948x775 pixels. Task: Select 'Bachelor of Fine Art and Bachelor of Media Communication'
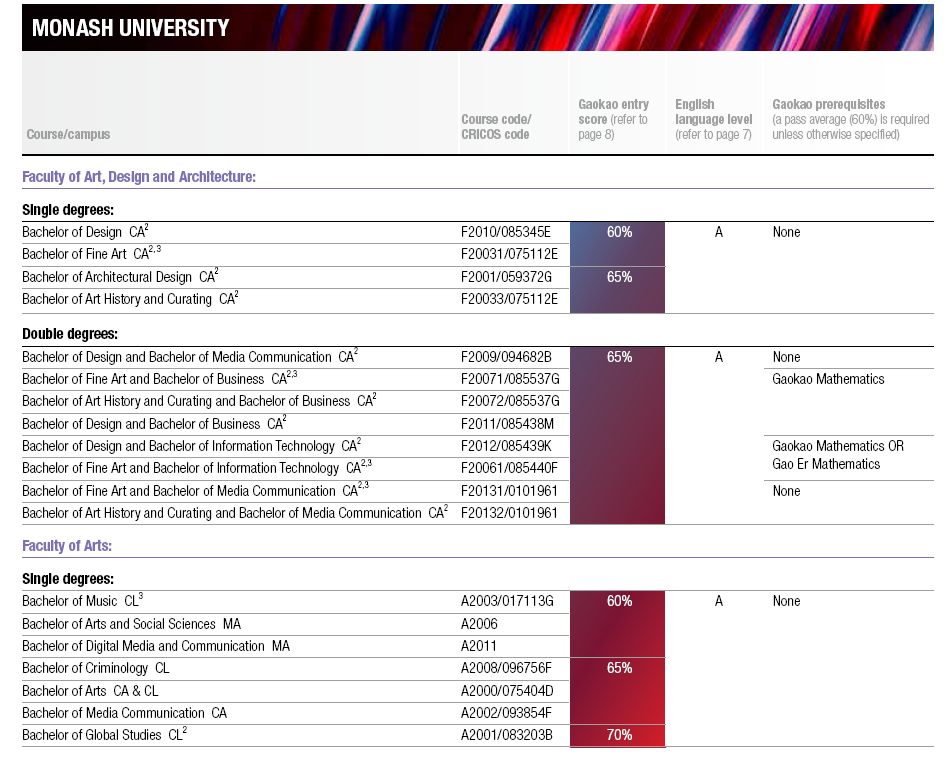point(196,491)
